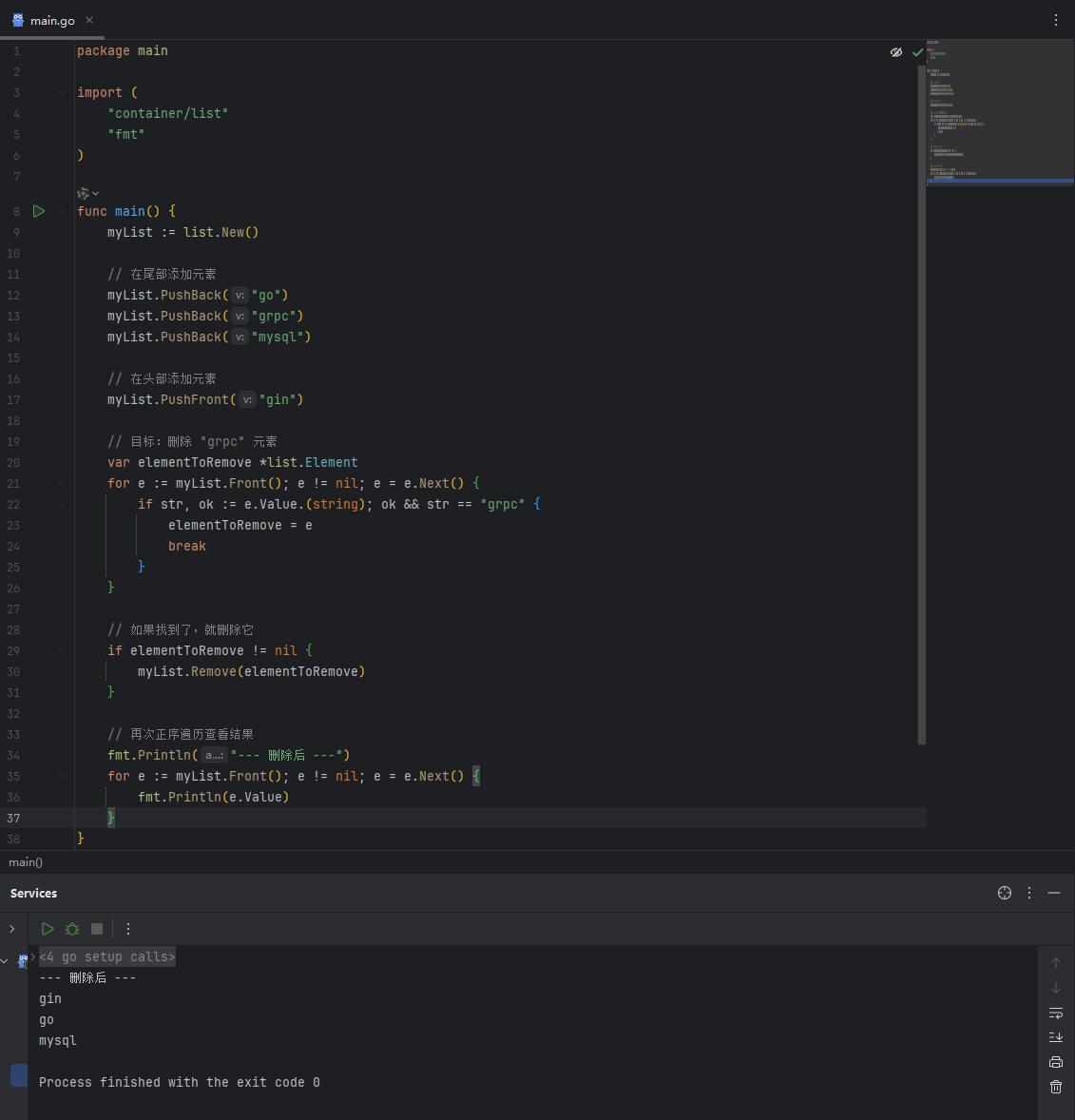Open the editor tab options menu
This screenshot has height=1120, width=1075.
tap(1056, 20)
